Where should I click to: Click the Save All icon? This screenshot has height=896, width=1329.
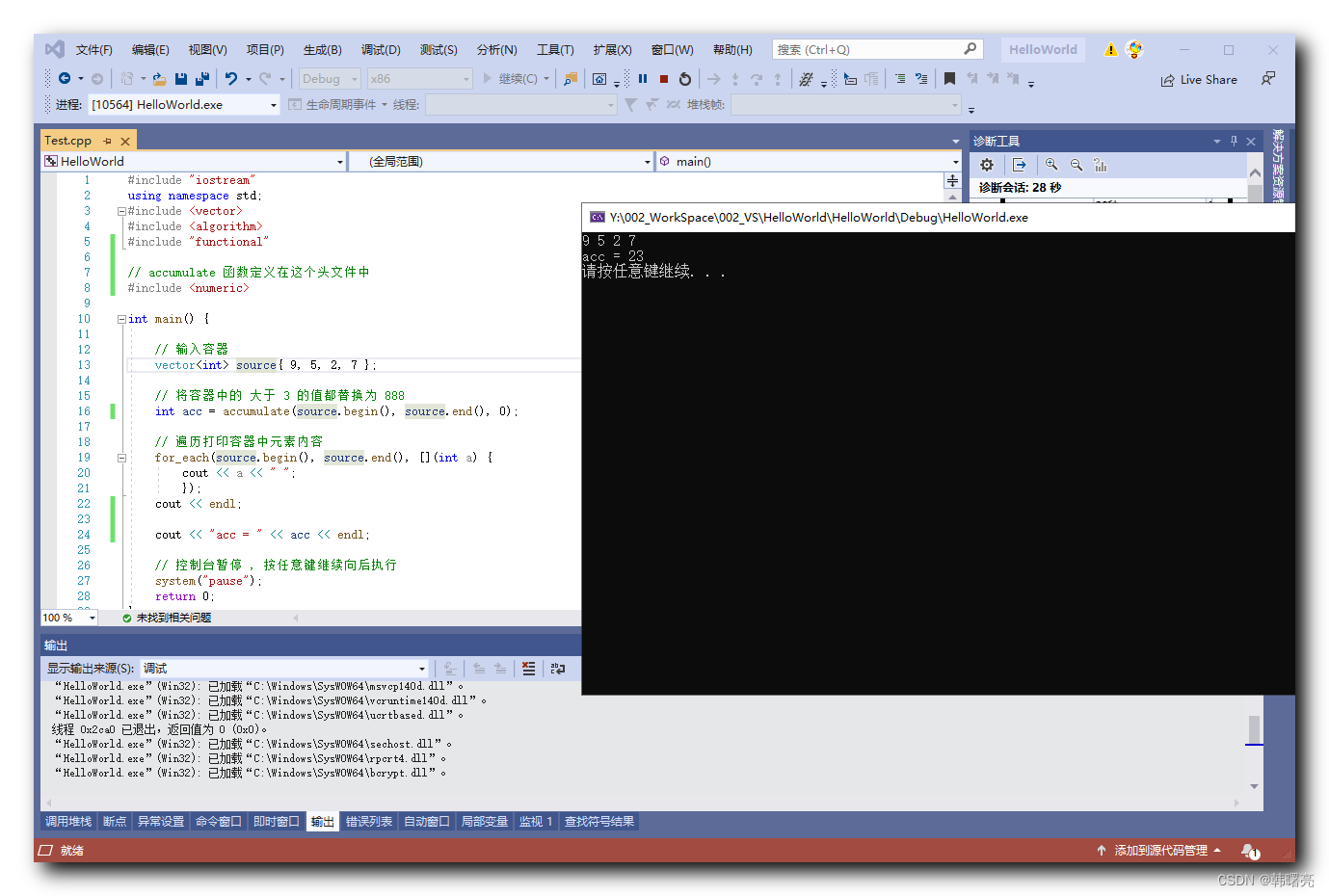pyautogui.click(x=201, y=79)
